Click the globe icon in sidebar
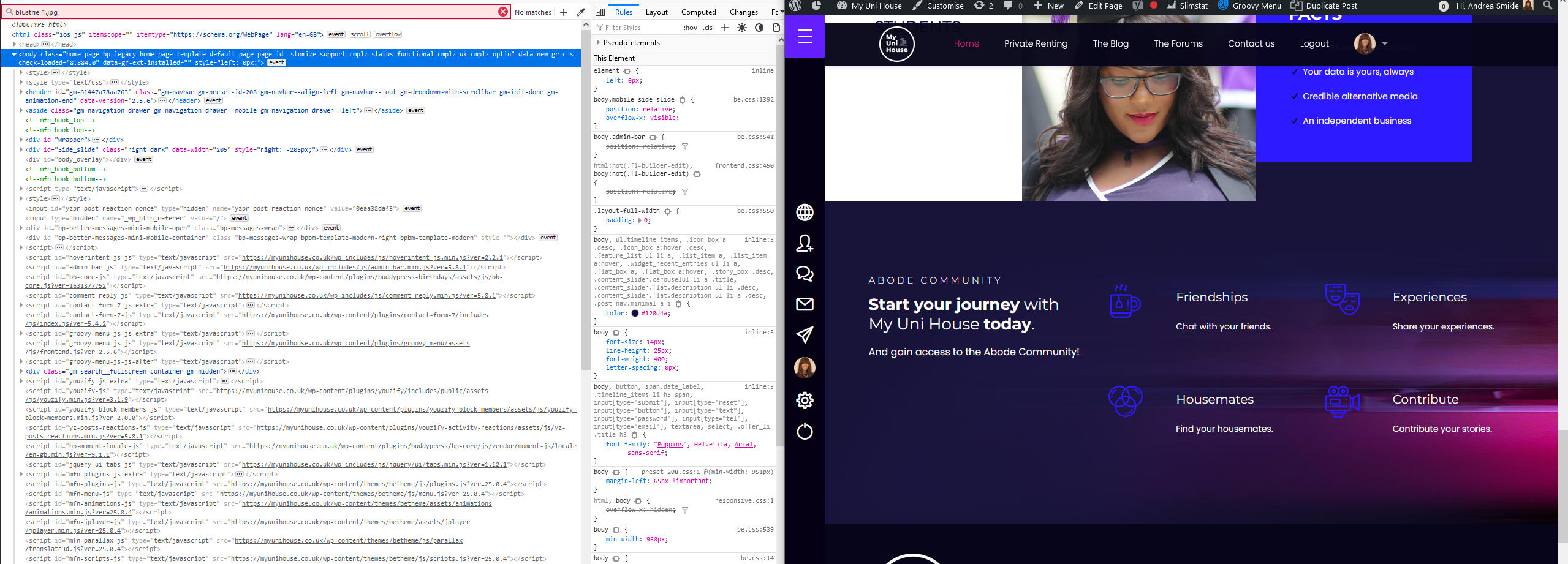The height and width of the screenshot is (564, 1568). (805, 212)
